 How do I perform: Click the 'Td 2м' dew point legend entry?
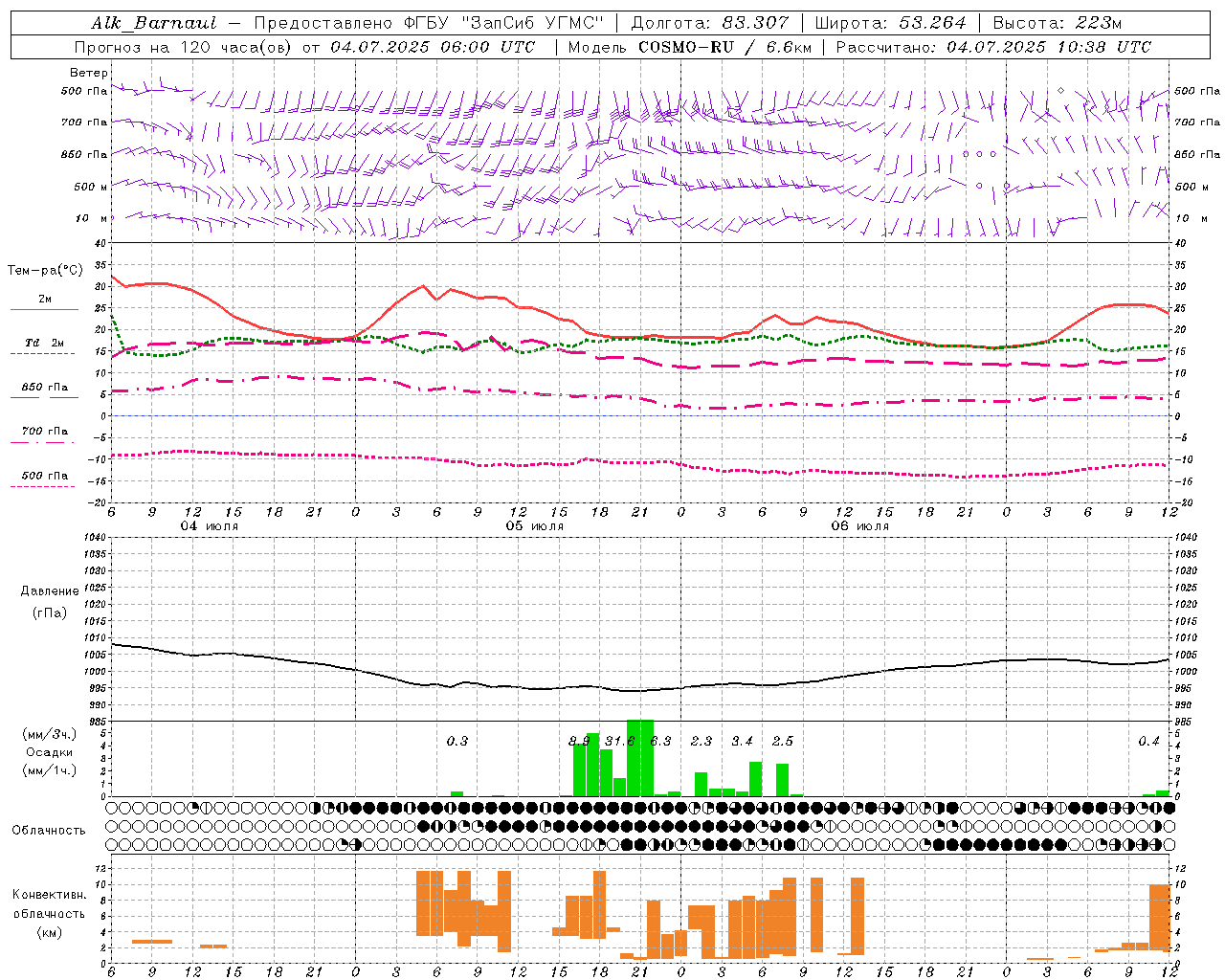[x=45, y=343]
